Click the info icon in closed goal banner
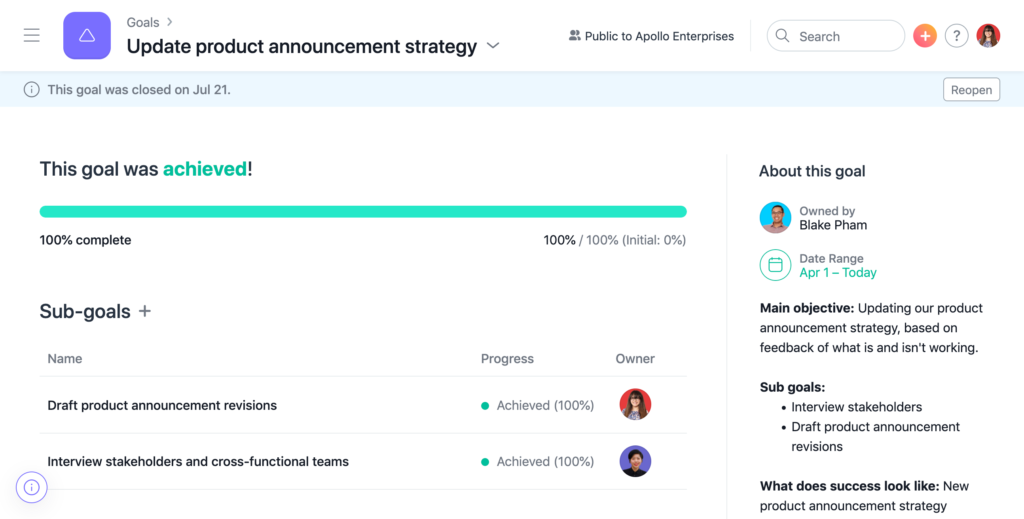 (x=31, y=89)
